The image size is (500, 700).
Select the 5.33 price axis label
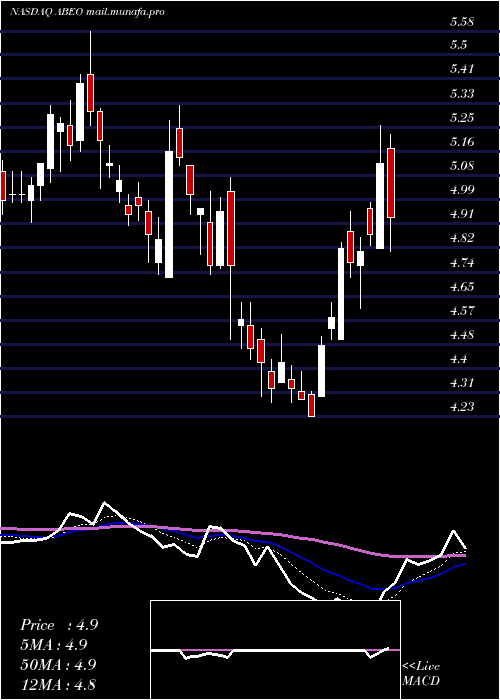pos(462,94)
